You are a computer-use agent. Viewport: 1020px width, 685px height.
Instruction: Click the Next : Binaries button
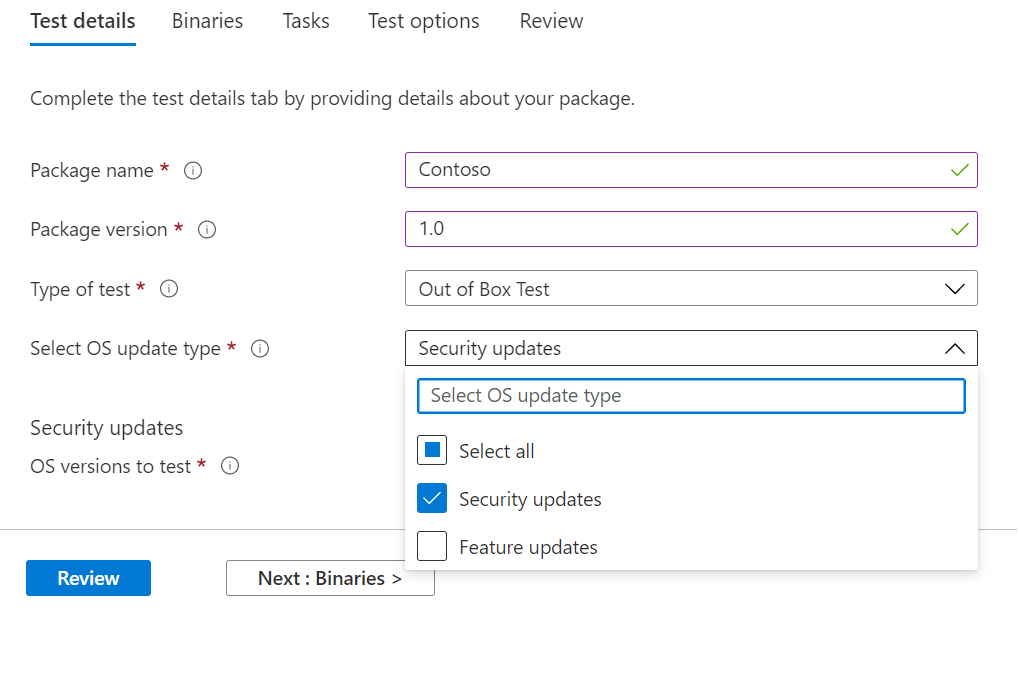330,578
